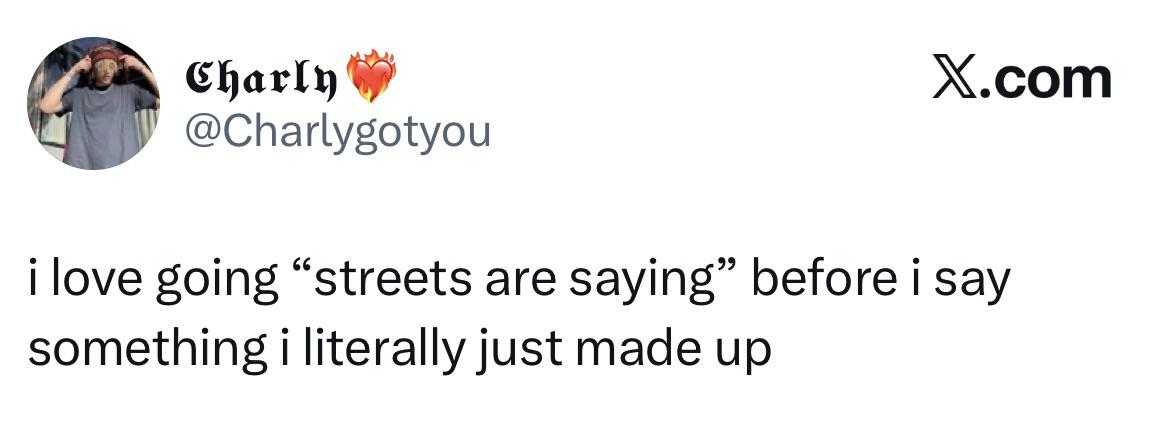1170x443 pixels.
Task: Click the ".com" text of the watermark
Action: [1047, 80]
